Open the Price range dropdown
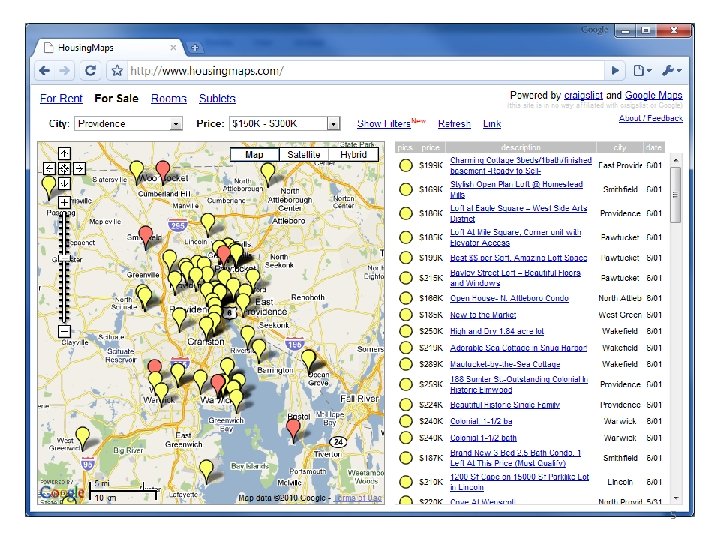720x540 pixels. click(x=284, y=124)
